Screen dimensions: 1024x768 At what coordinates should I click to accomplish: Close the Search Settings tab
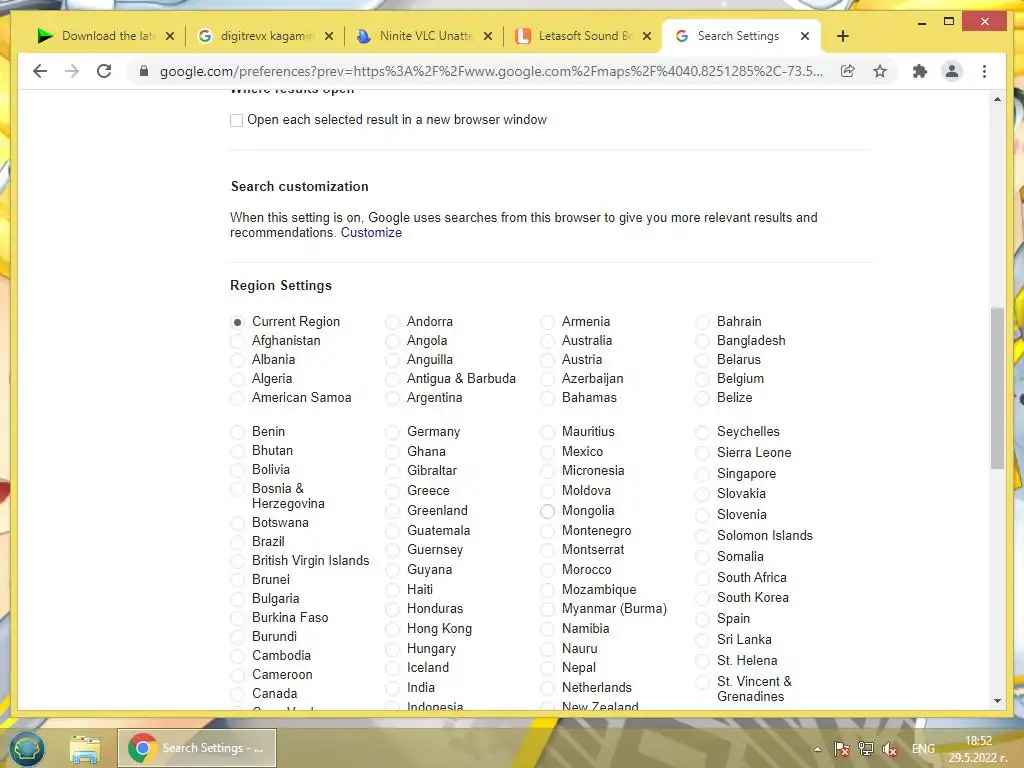click(x=805, y=36)
